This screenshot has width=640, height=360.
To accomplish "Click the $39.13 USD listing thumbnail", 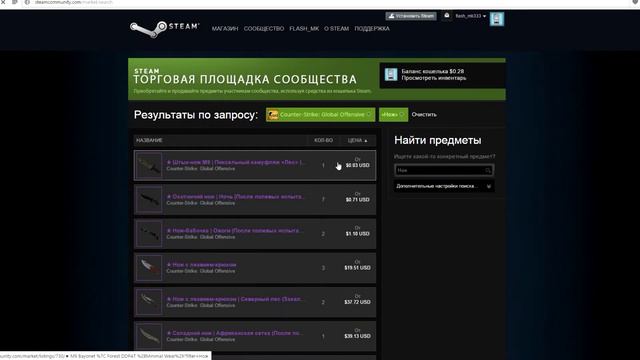I will point(149,336).
